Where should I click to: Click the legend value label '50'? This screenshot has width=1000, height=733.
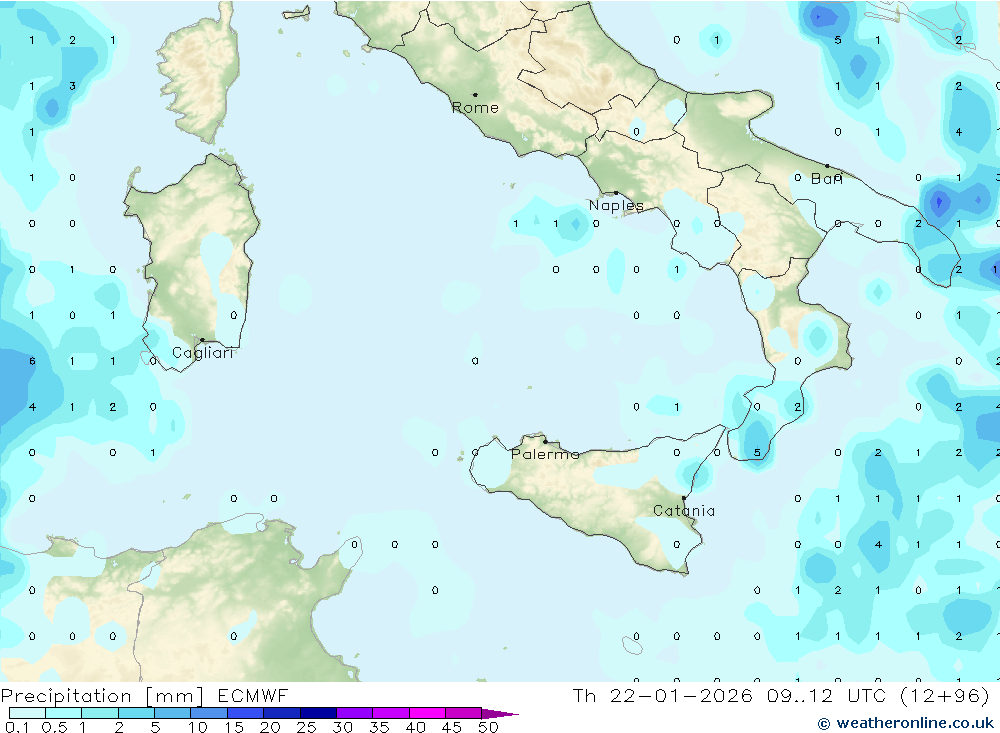tap(489, 727)
